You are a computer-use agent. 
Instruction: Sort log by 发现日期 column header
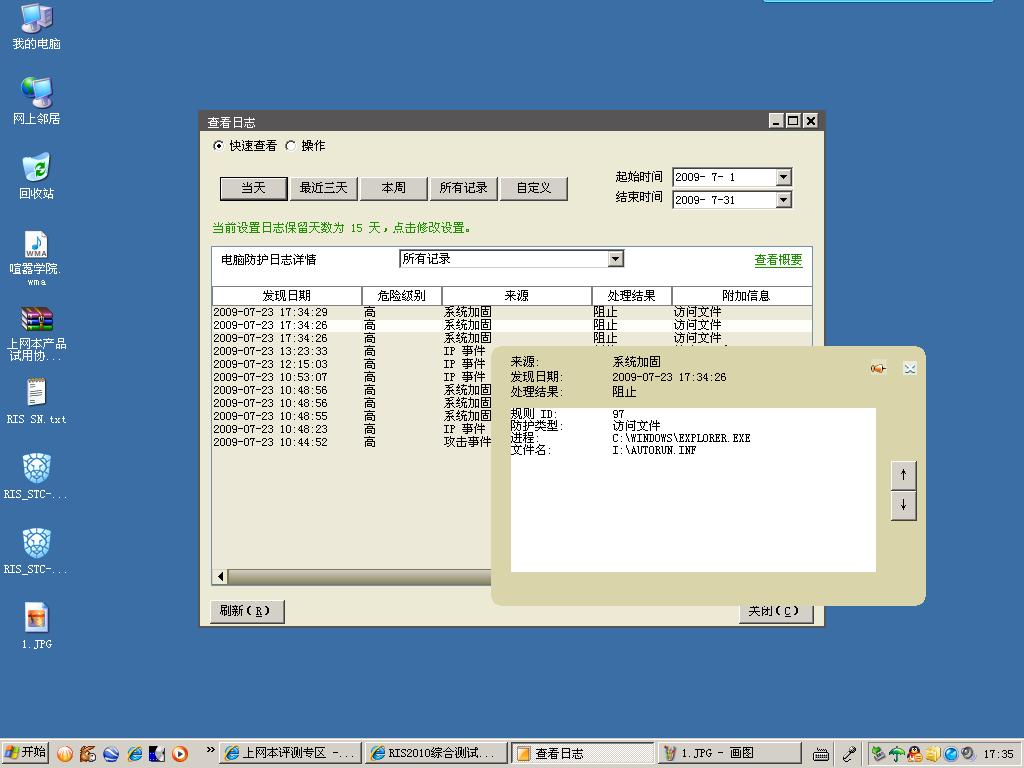point(286,296)
